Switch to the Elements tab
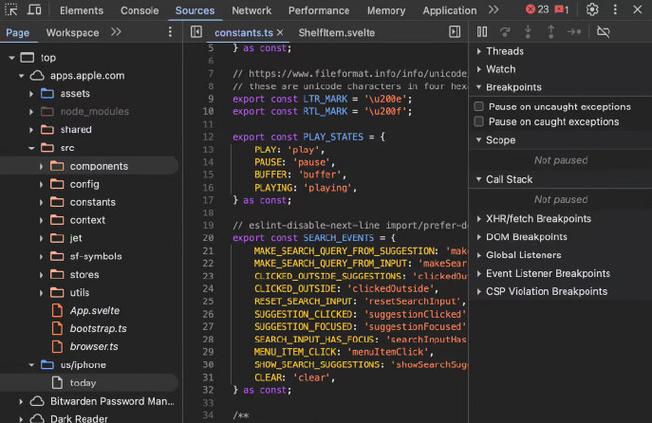The width and height of the screenshot is (652, 423). (x=81, y=10)
